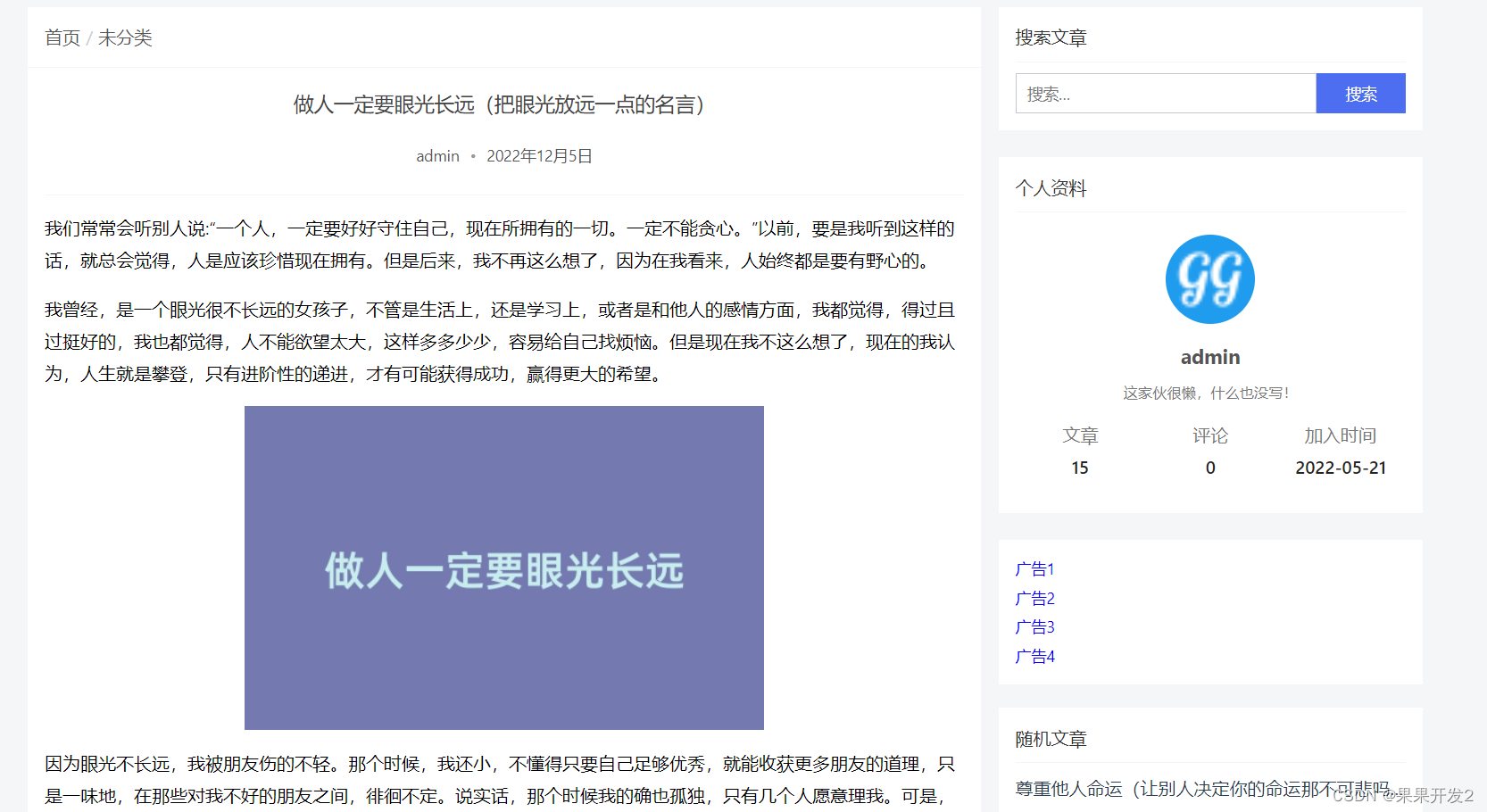
Task: Open the 广告1 advertisement link
Action: click(x=1034, y=568)
